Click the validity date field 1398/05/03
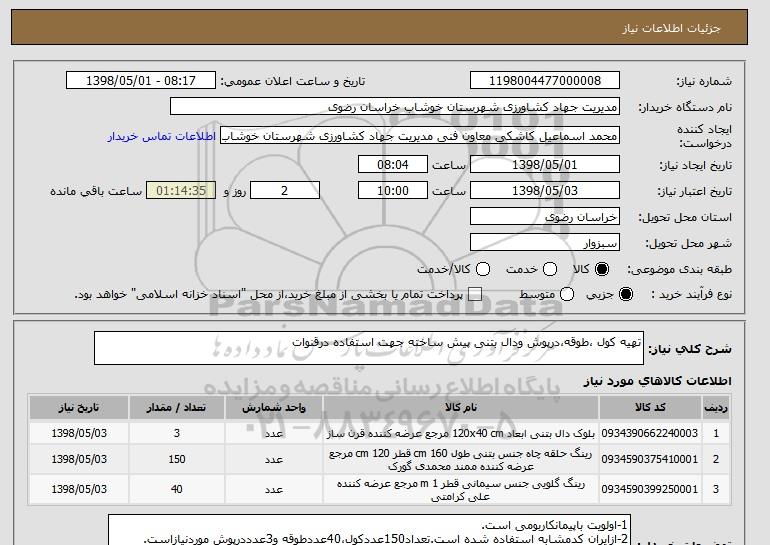Viewport: 770px width, 545px height. coord(545,191)
